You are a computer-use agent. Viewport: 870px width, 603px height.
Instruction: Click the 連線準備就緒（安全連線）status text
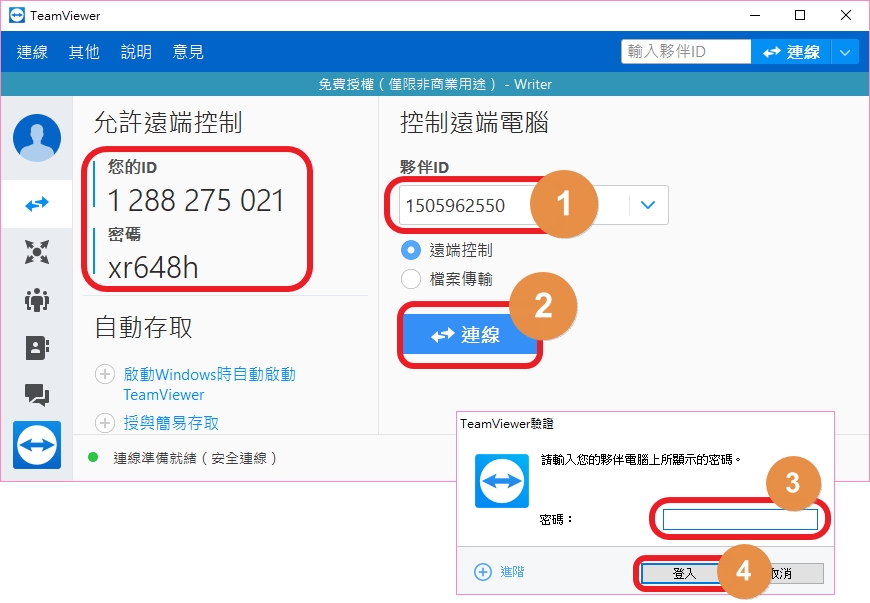pyautogui.click(x=195, y=458)
